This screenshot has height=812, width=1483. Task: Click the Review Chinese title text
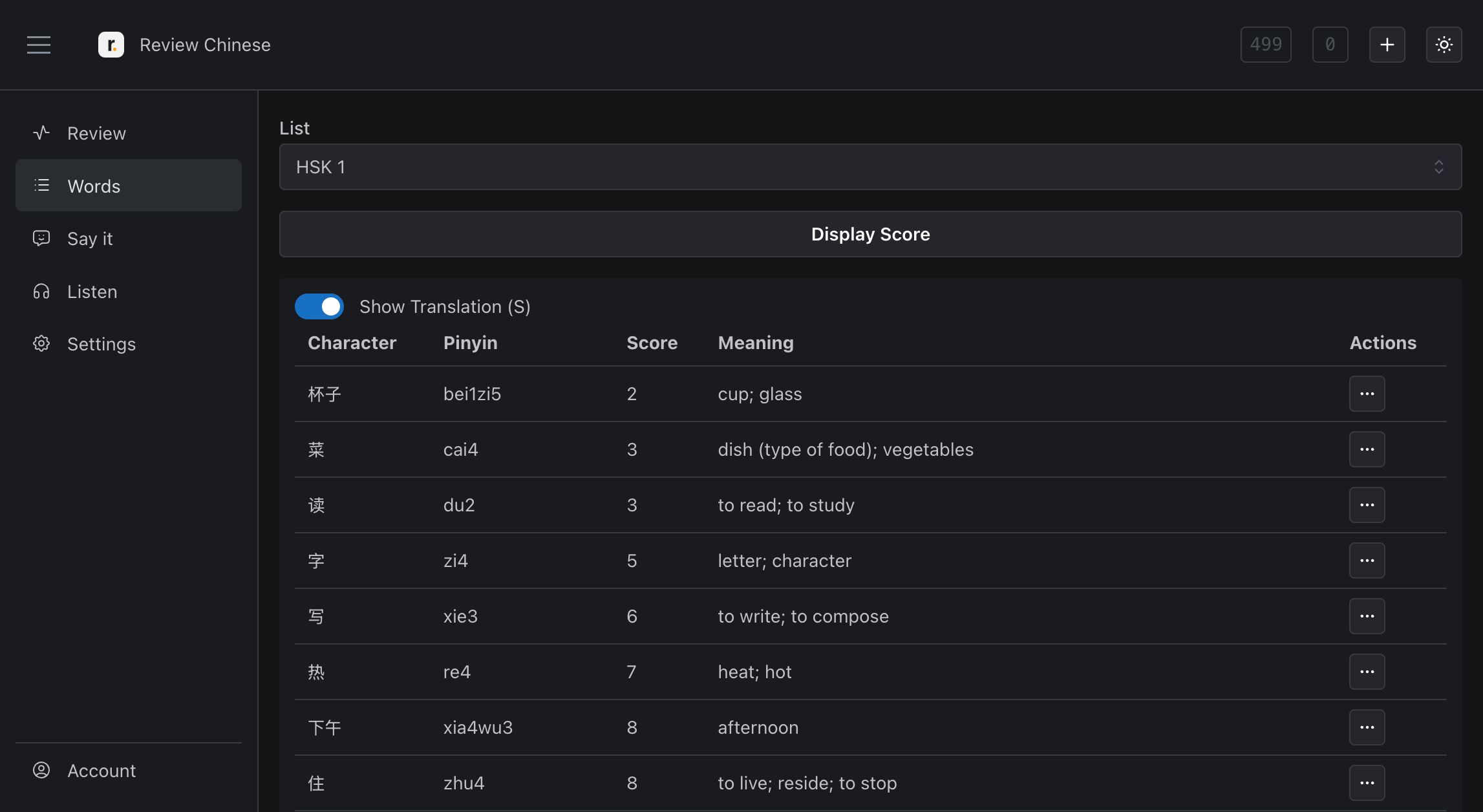(205, 45)
